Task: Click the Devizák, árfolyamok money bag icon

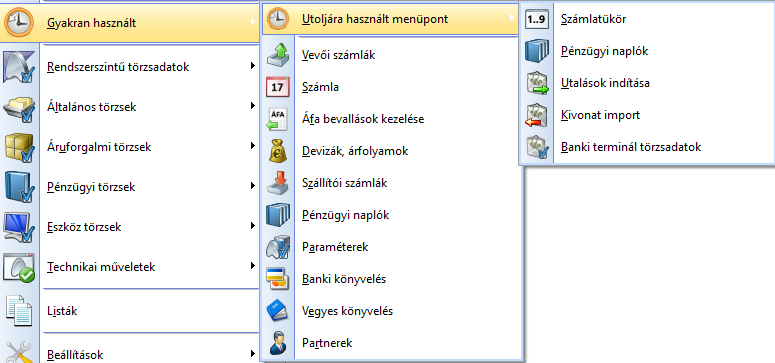Action: (278, 151)
